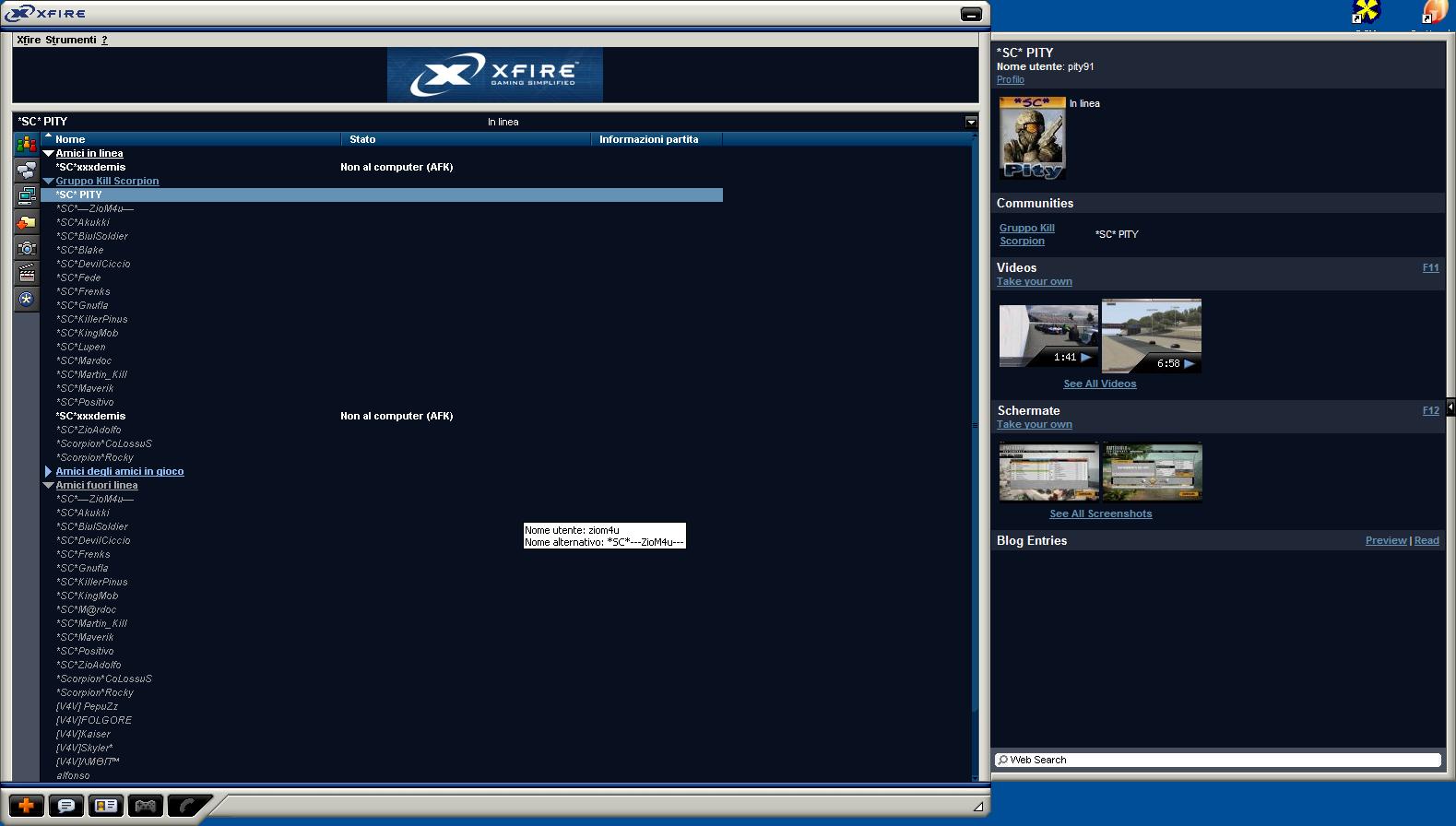1456x826 pixels.
Task: Open the screenshots camera sidebar icon
Action: (26, 248)
